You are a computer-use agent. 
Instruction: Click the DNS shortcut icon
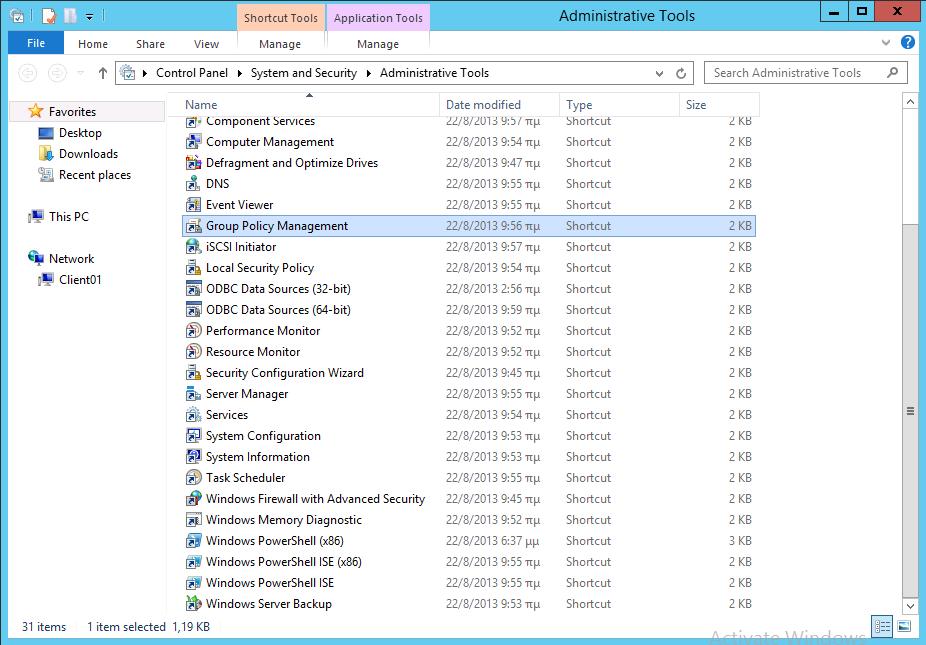click(193, 184)
